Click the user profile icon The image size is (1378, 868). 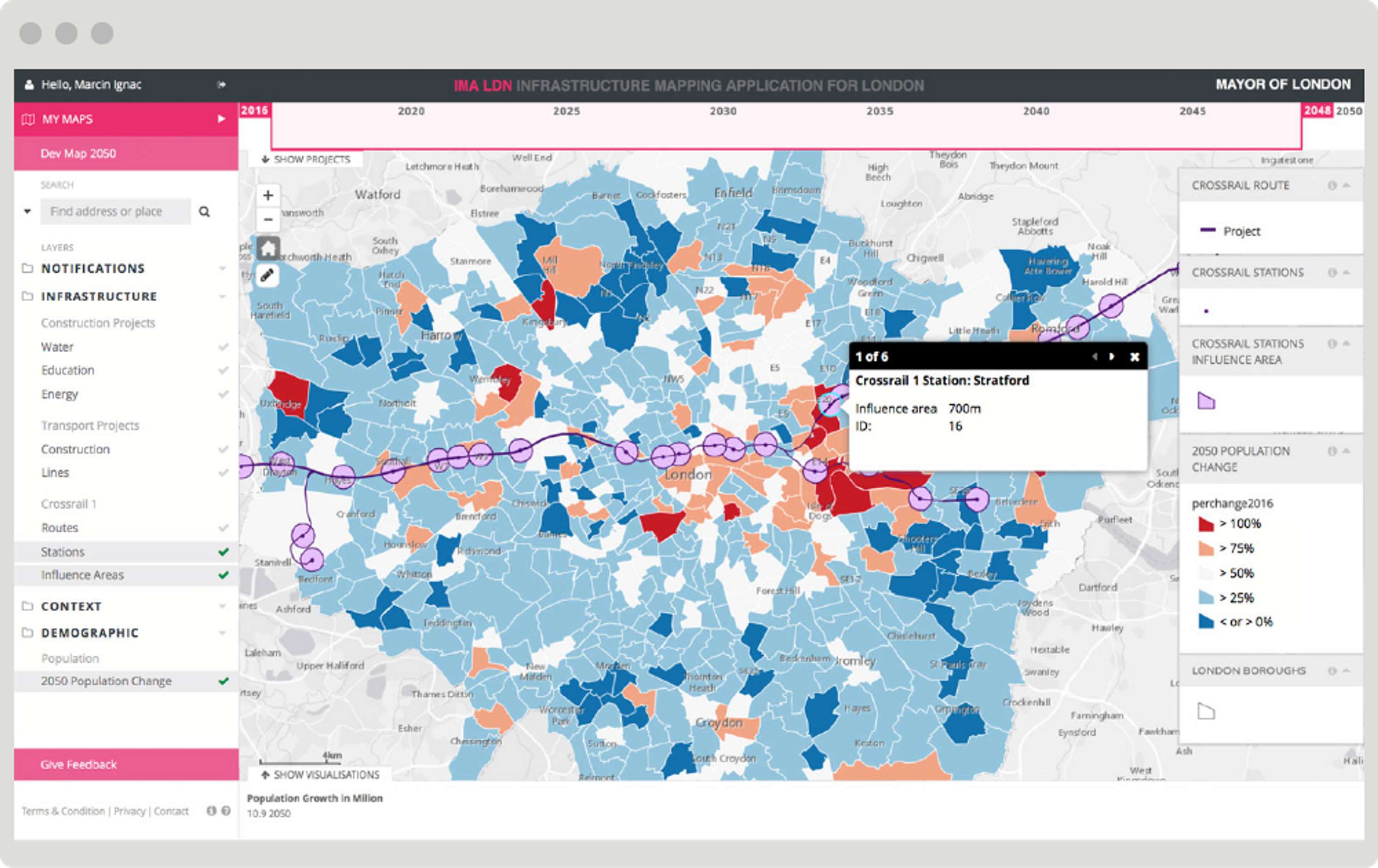pyautogui.click(x=28, y=85)
